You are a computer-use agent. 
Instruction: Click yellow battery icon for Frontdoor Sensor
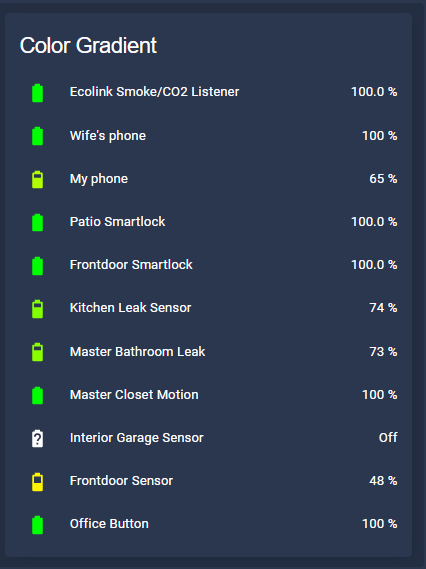click(37, 481)
